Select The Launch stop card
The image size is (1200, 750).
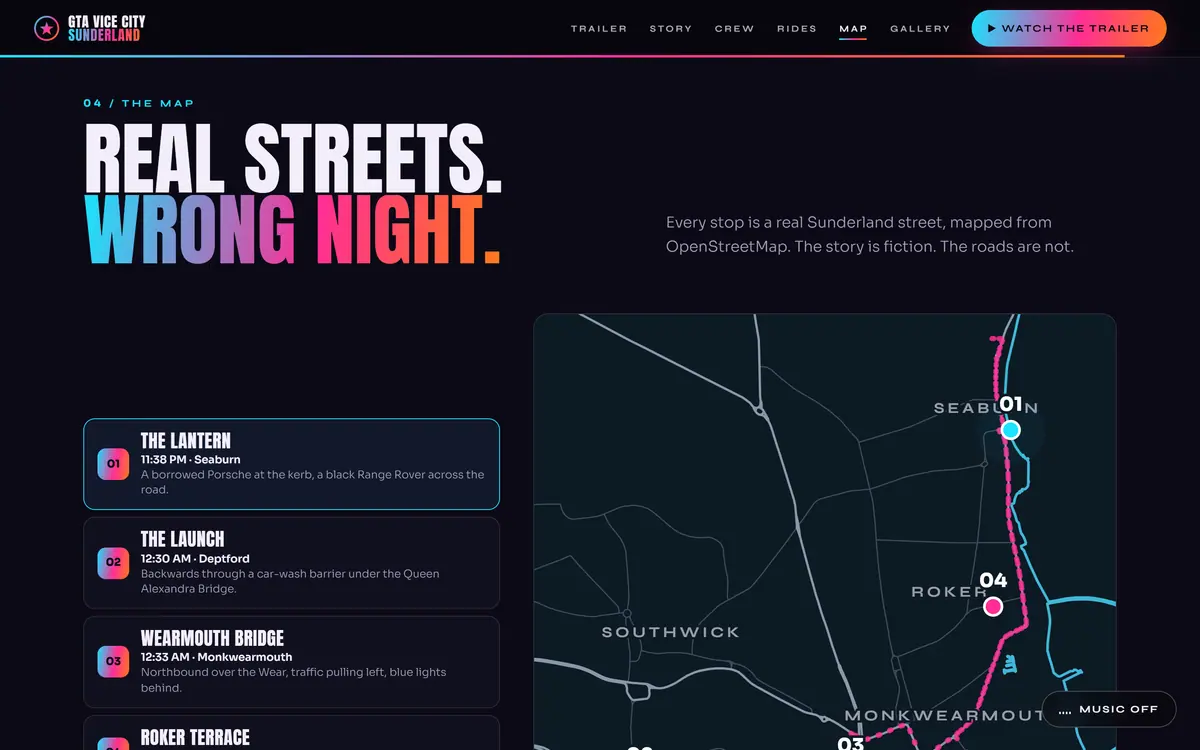(291, 563)
